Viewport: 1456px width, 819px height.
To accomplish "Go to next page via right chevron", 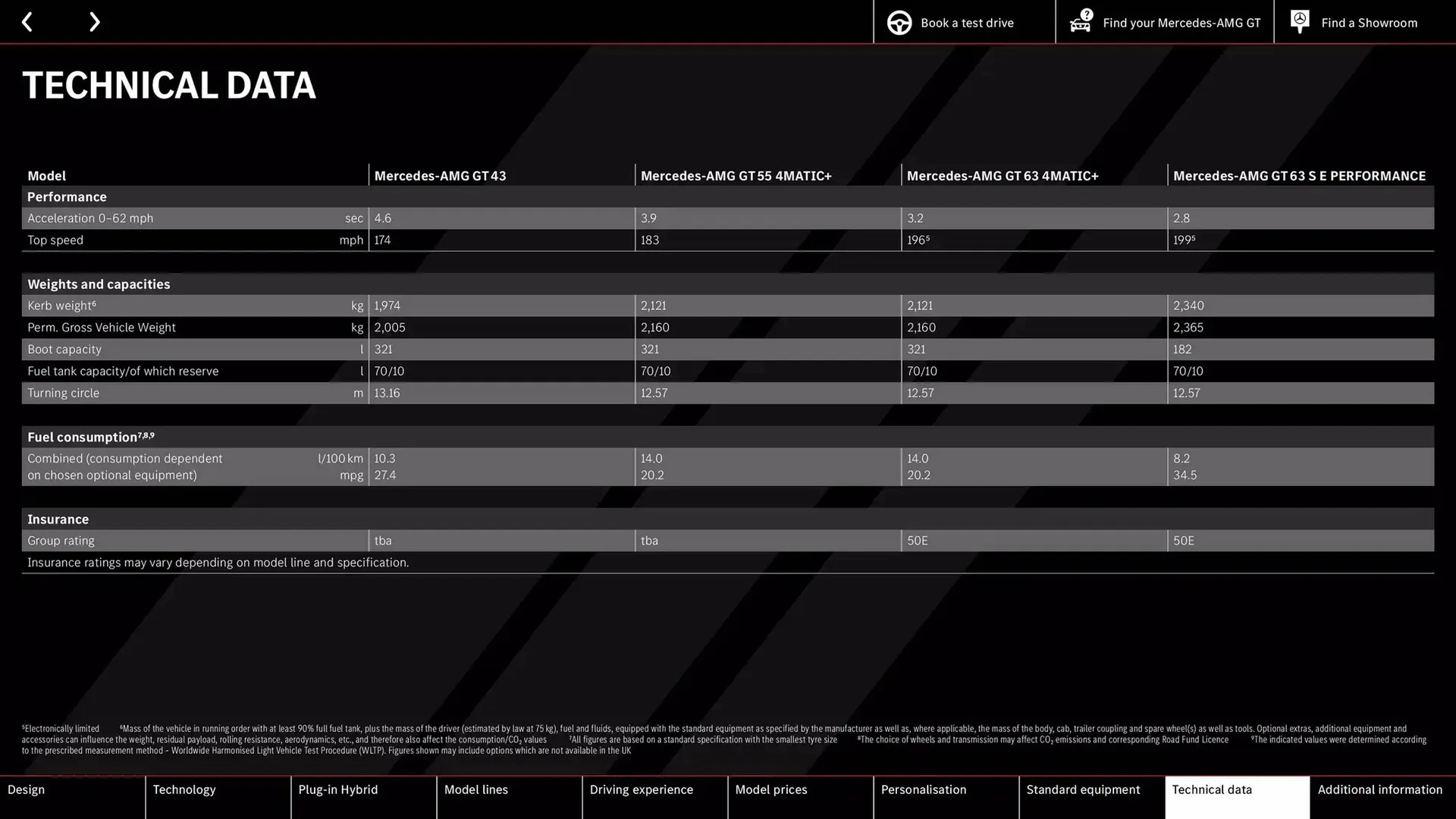I will coord(94,21).
